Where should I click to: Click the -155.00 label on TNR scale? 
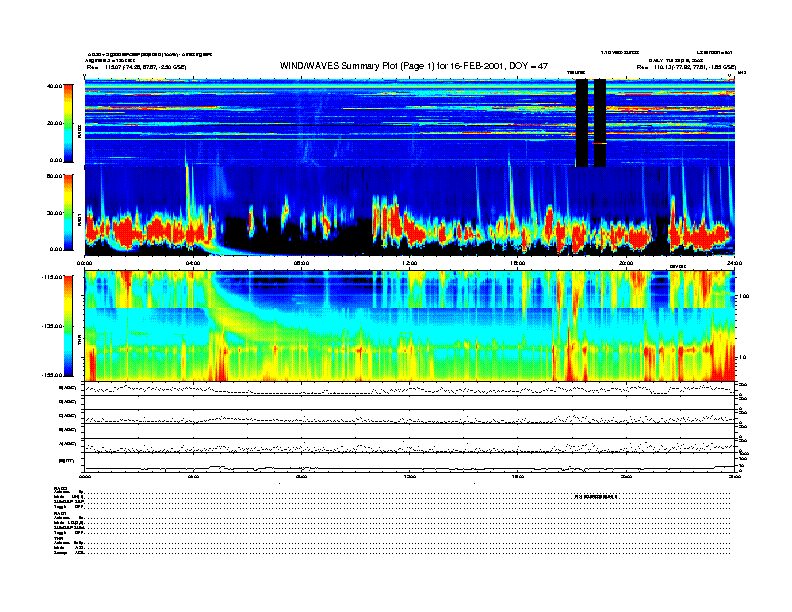[x=53, y=375]
